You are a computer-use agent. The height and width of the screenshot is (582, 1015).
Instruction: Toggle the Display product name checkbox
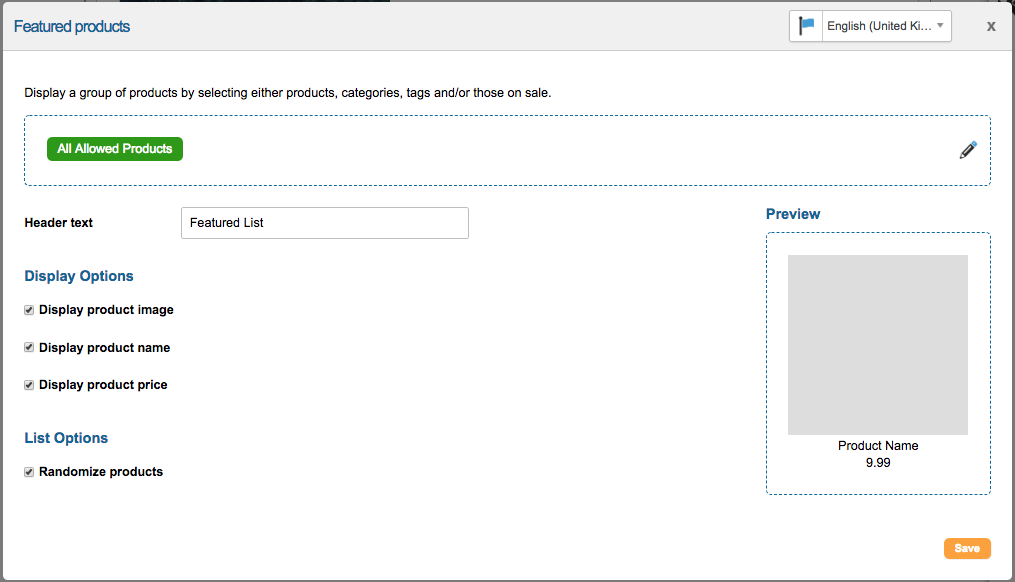pos(30,348)
